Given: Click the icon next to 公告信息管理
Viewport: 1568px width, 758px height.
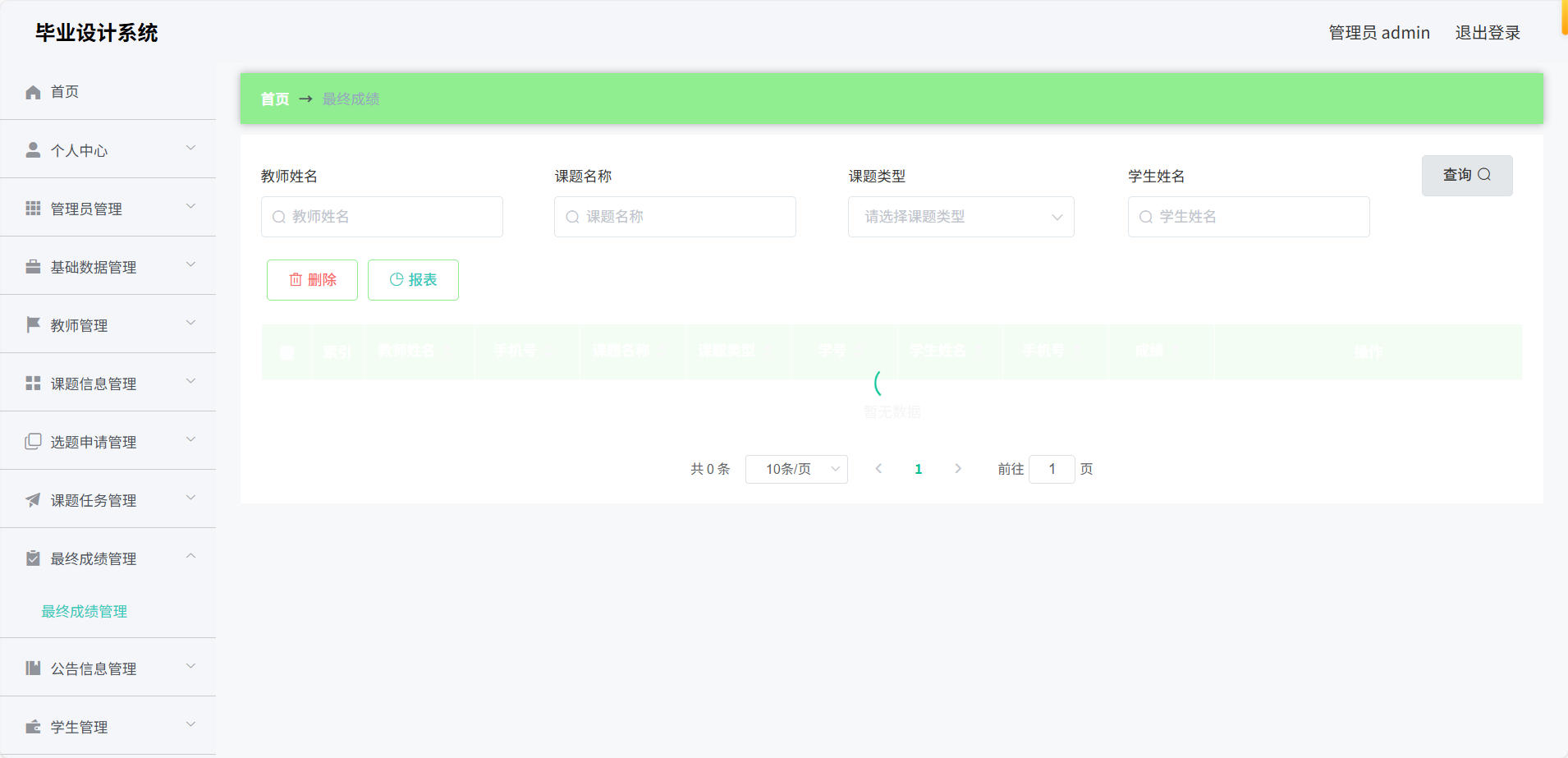Looking at the screenshot, I should click(33, 668).
